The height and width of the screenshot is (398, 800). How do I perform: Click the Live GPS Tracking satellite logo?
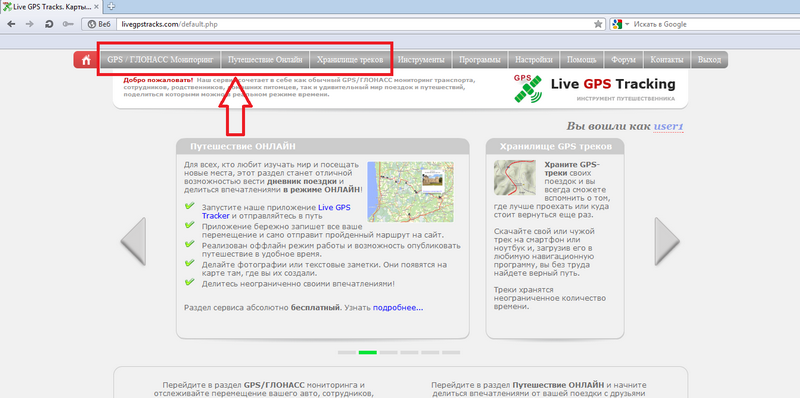pos(528,89)
